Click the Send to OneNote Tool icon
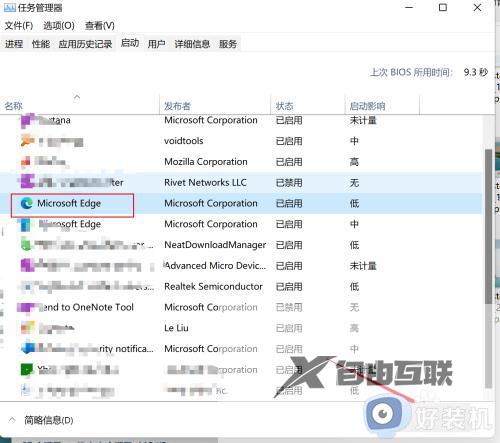Image resolution: width=500 pixels, height=443 pixels. pos(26,307)
